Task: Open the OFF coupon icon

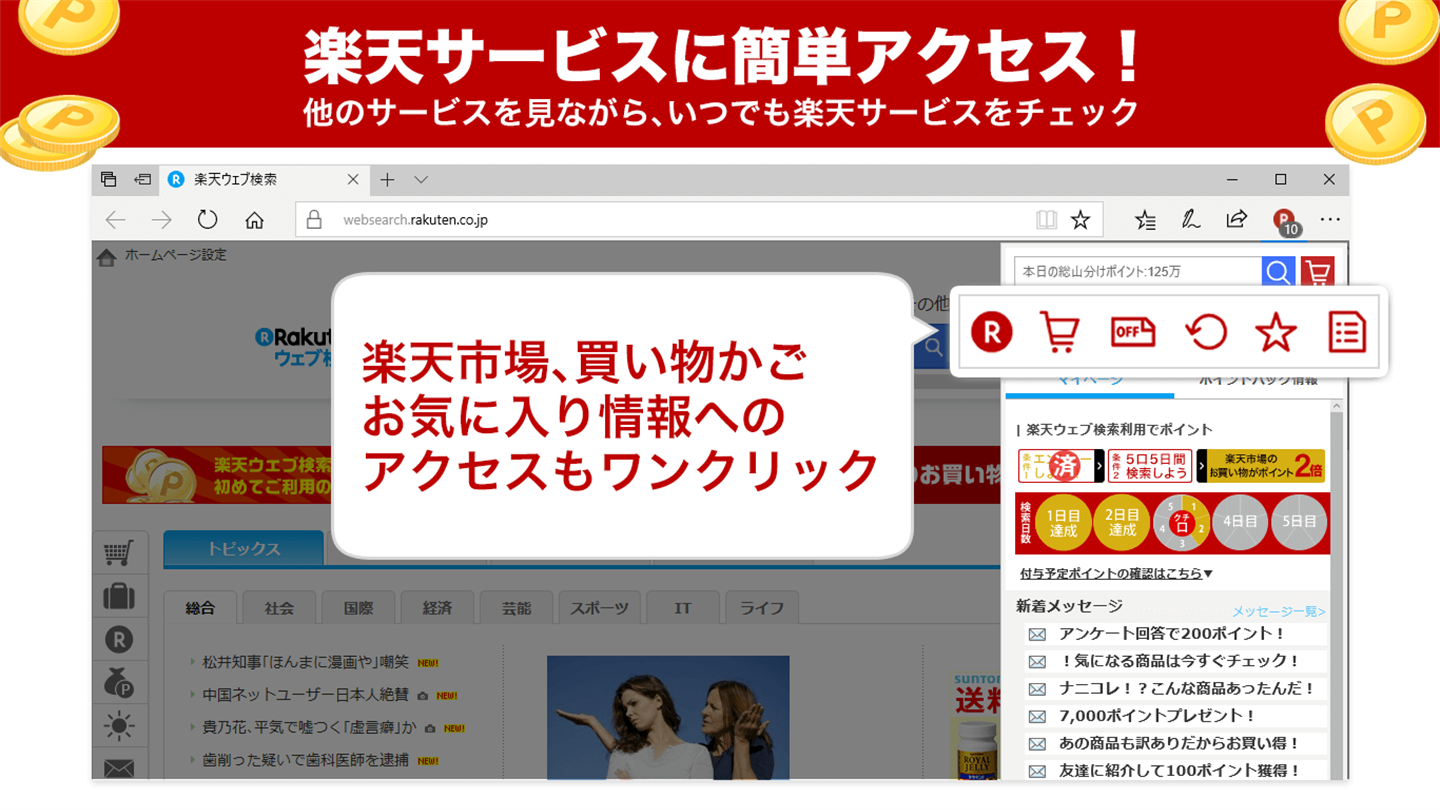Action: pyautogui.click(x=1133, y=332)
